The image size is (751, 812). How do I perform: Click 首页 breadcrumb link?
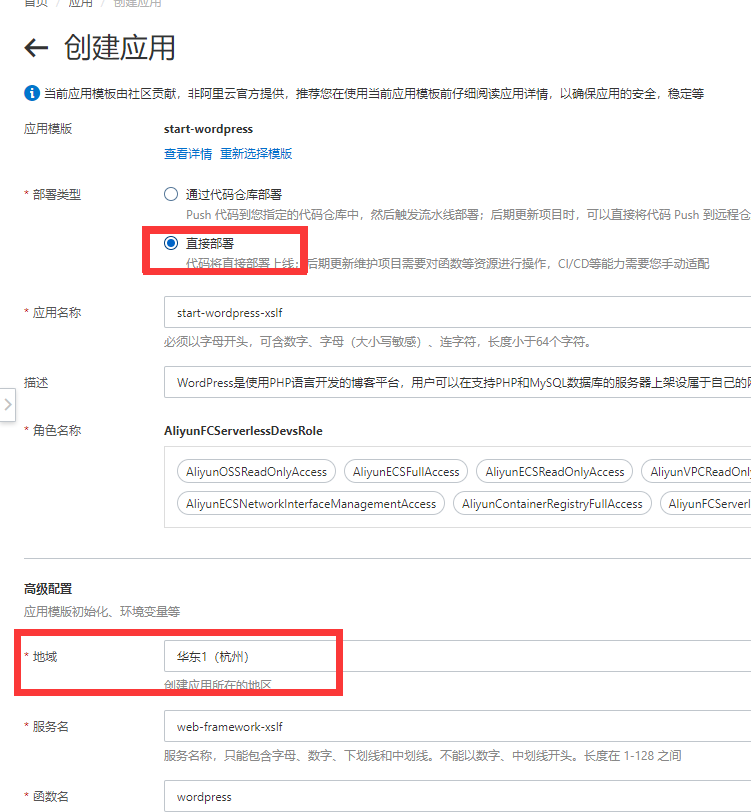tap(36, 3)
